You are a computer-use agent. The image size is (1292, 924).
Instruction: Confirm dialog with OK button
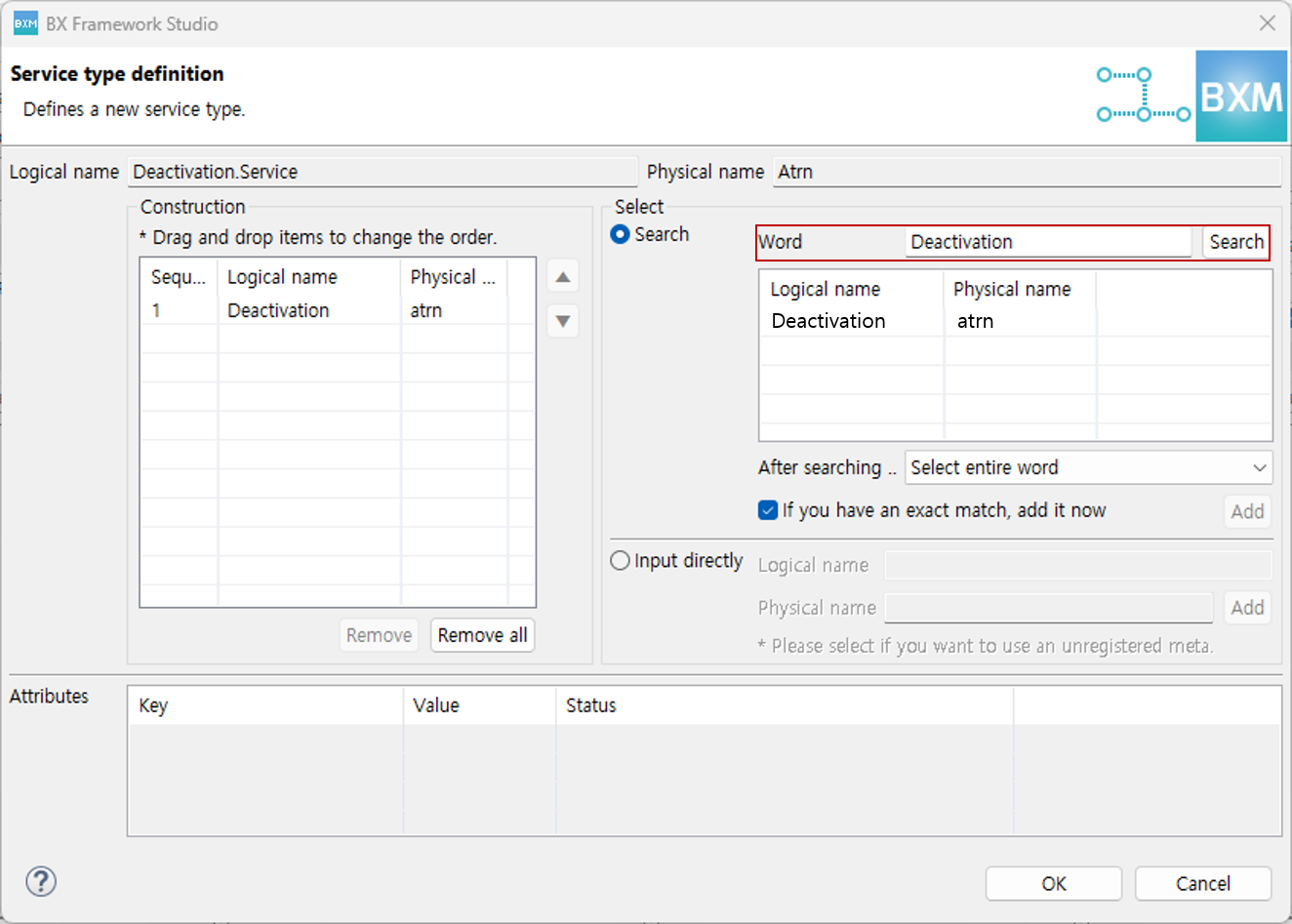1053,884
